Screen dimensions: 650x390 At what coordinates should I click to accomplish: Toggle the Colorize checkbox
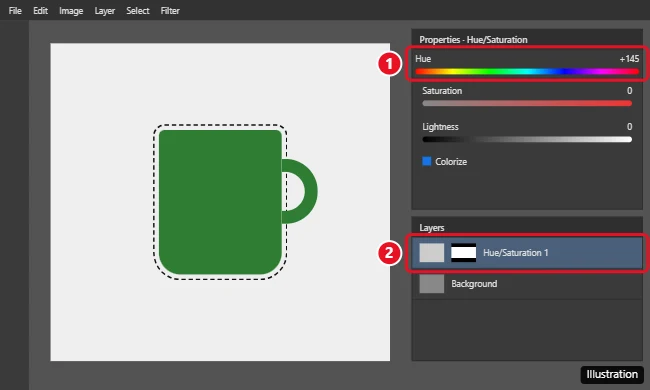tap(427, 161)
